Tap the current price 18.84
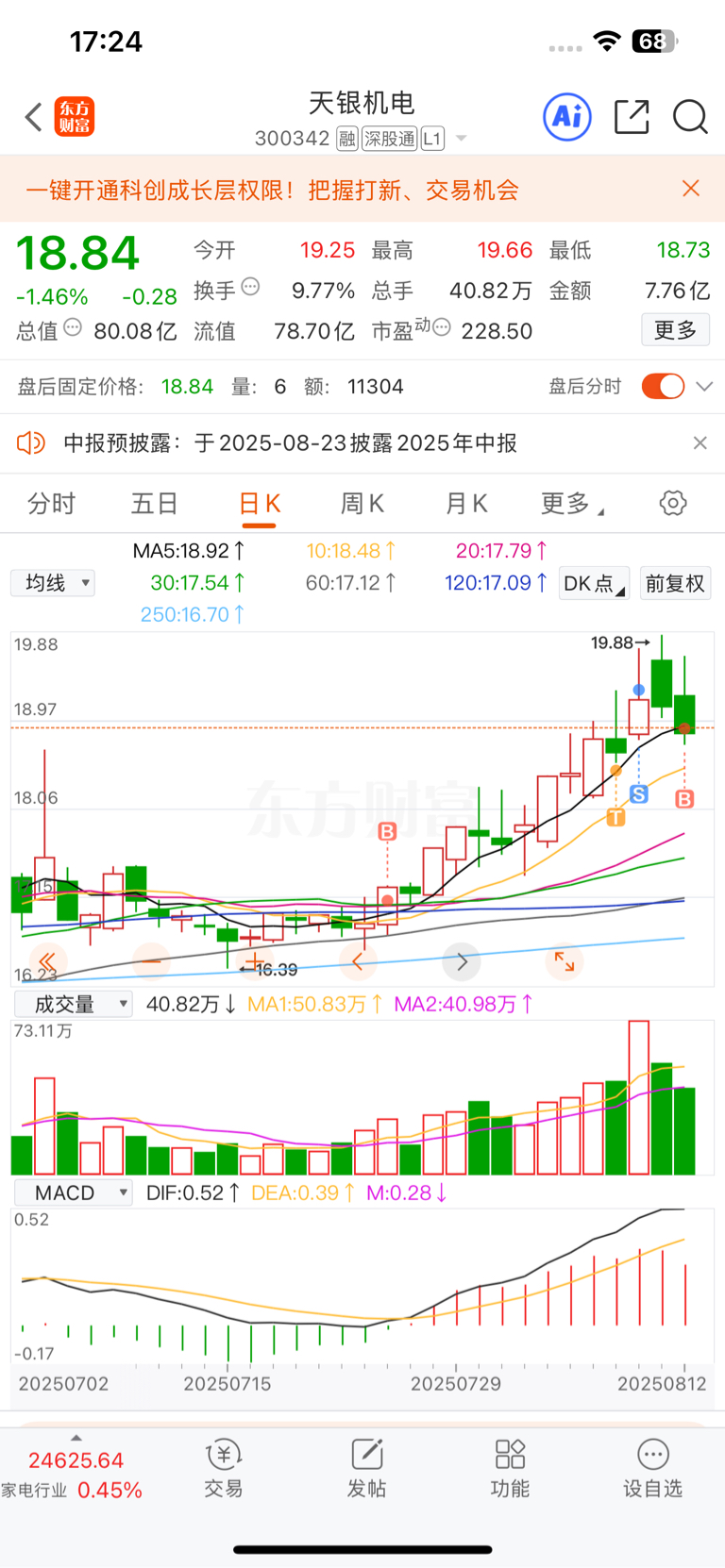The height and width of the screenshot is (1568, 725). (x=78, y=253)
